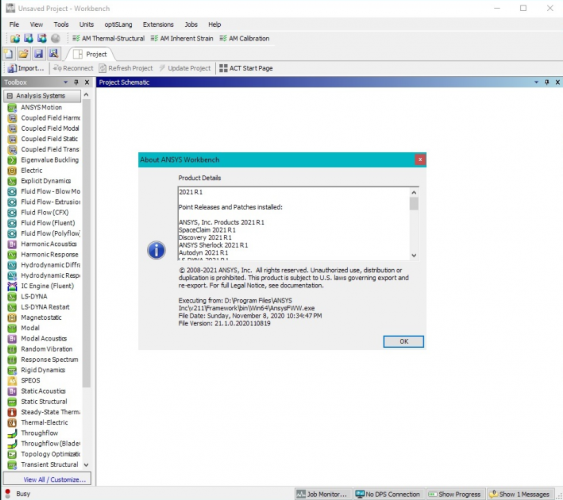Open the File menu
Screen dimensions: 563x500
[14, 24]
